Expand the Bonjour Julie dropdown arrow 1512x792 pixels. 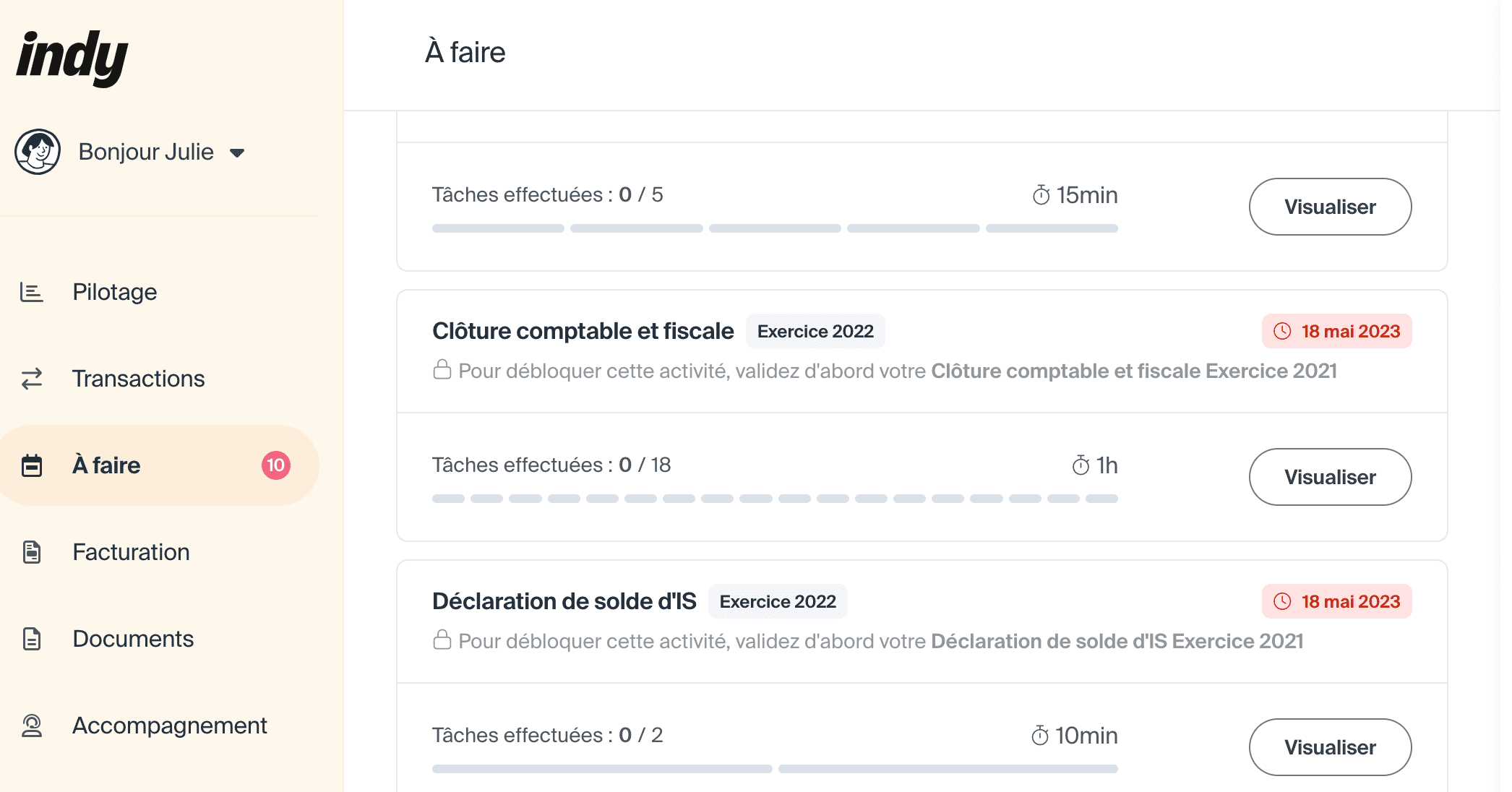237,152
